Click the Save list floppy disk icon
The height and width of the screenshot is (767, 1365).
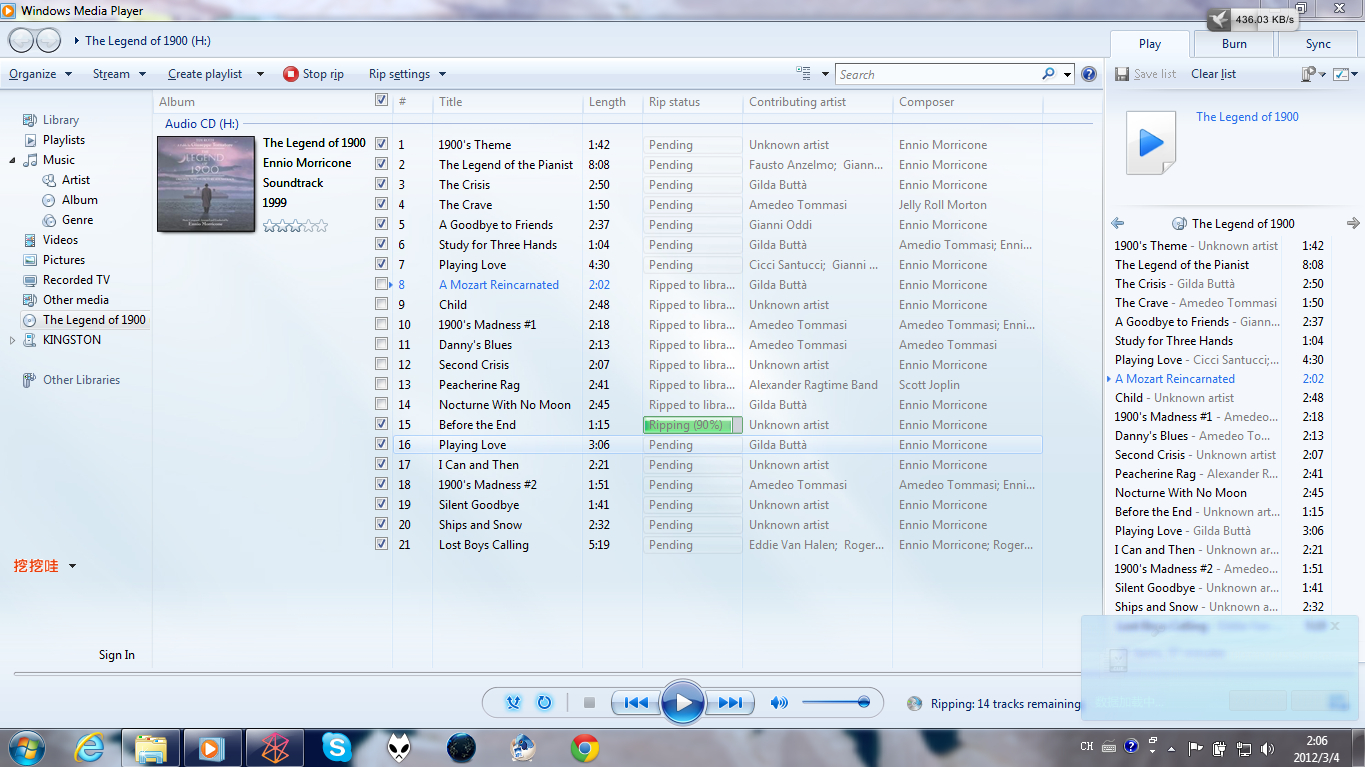[1122, 74]
